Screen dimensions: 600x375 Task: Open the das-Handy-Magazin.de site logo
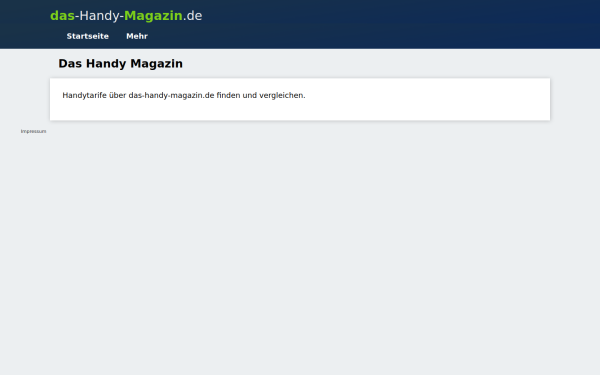tap(126, 16)
